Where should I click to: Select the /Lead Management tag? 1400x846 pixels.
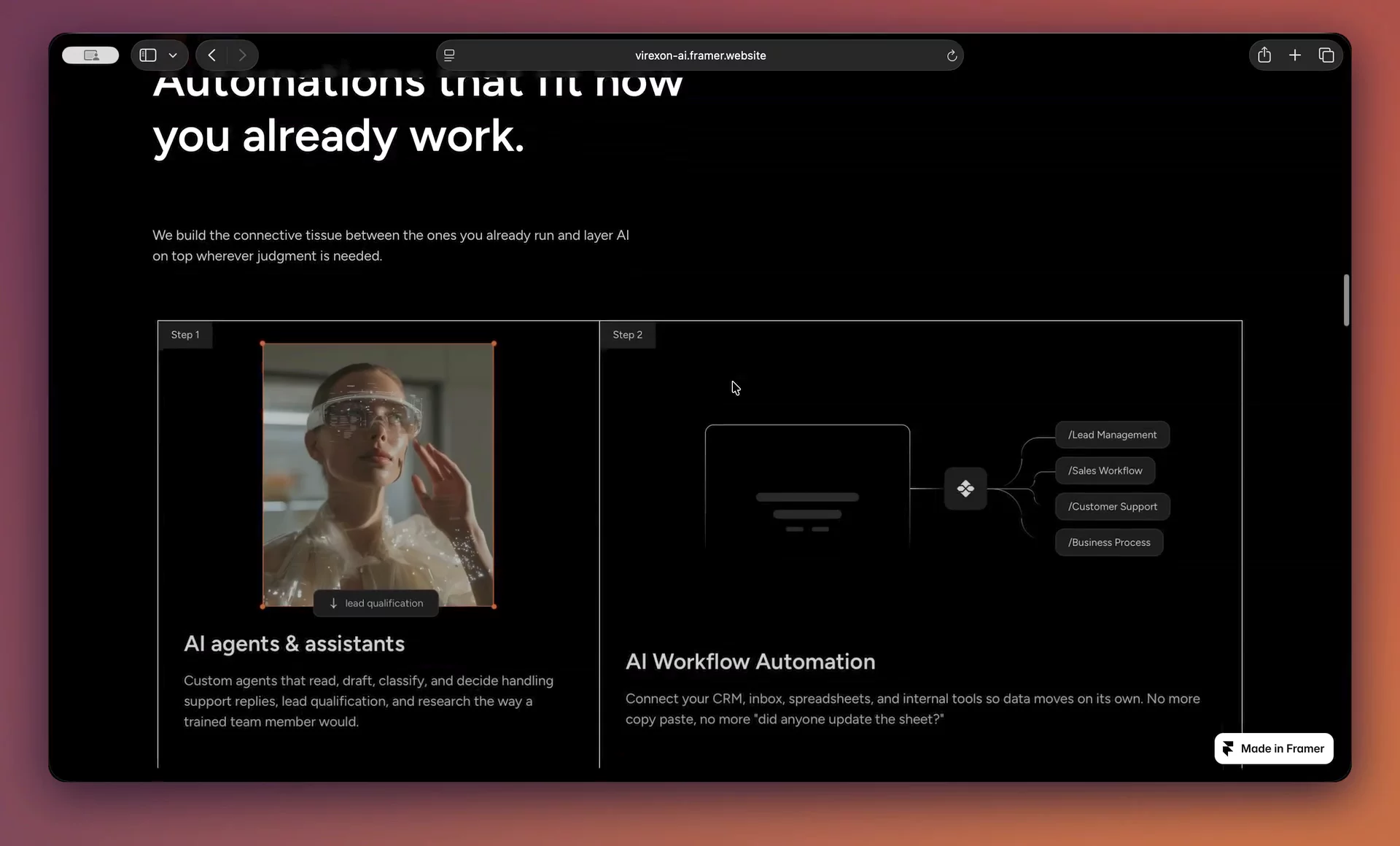click(x=1112, y=435)
